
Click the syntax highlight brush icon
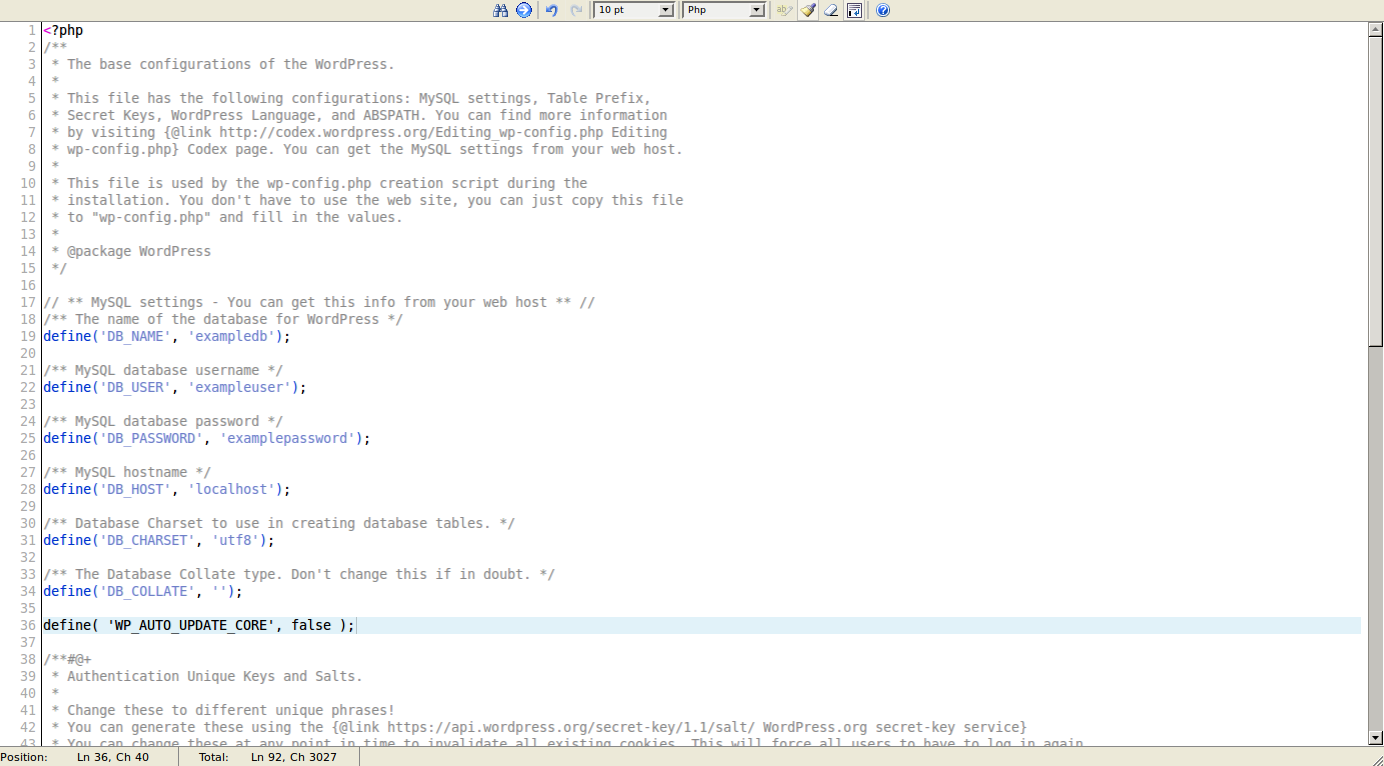808,10
